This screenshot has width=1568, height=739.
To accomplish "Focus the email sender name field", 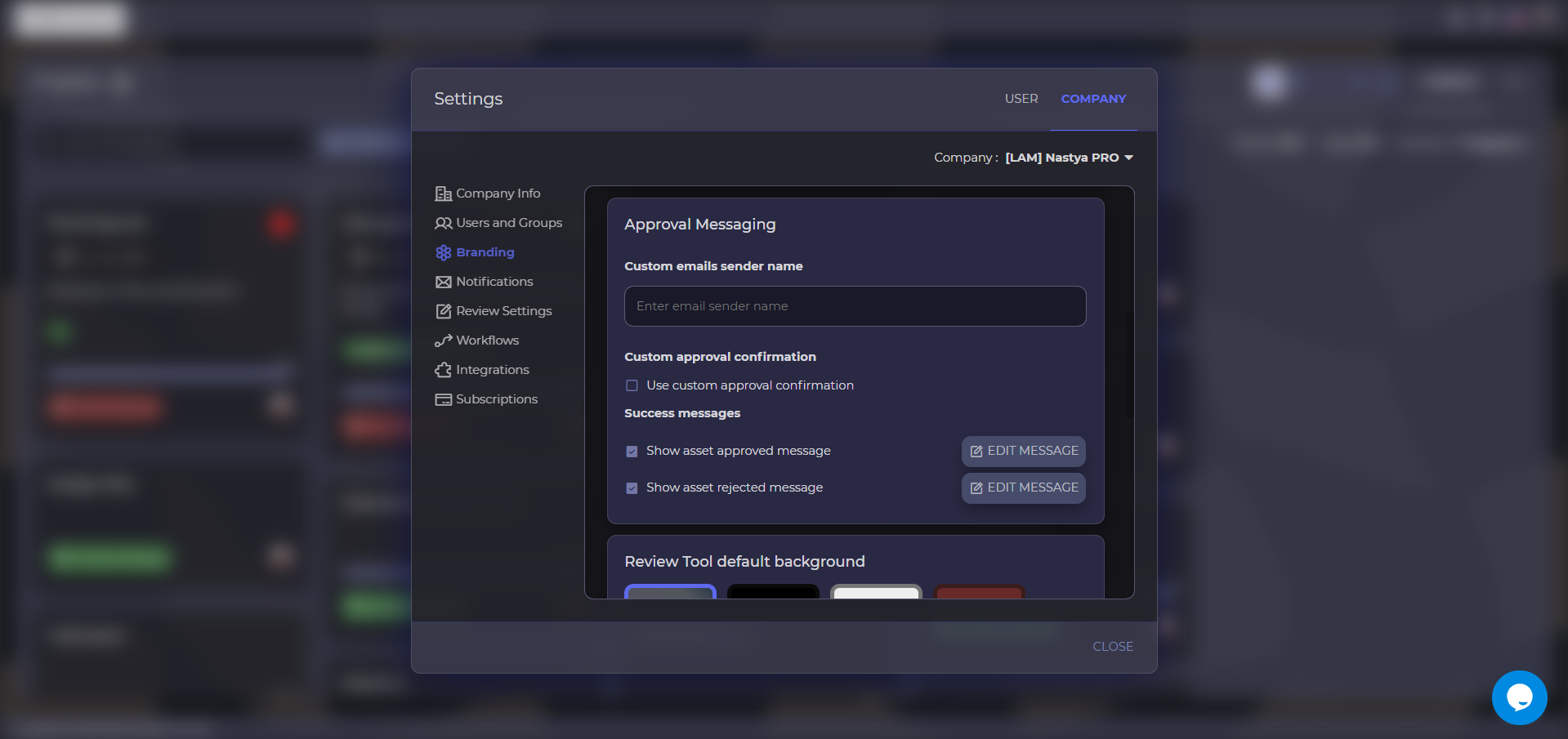I will (x=855, y=306).
